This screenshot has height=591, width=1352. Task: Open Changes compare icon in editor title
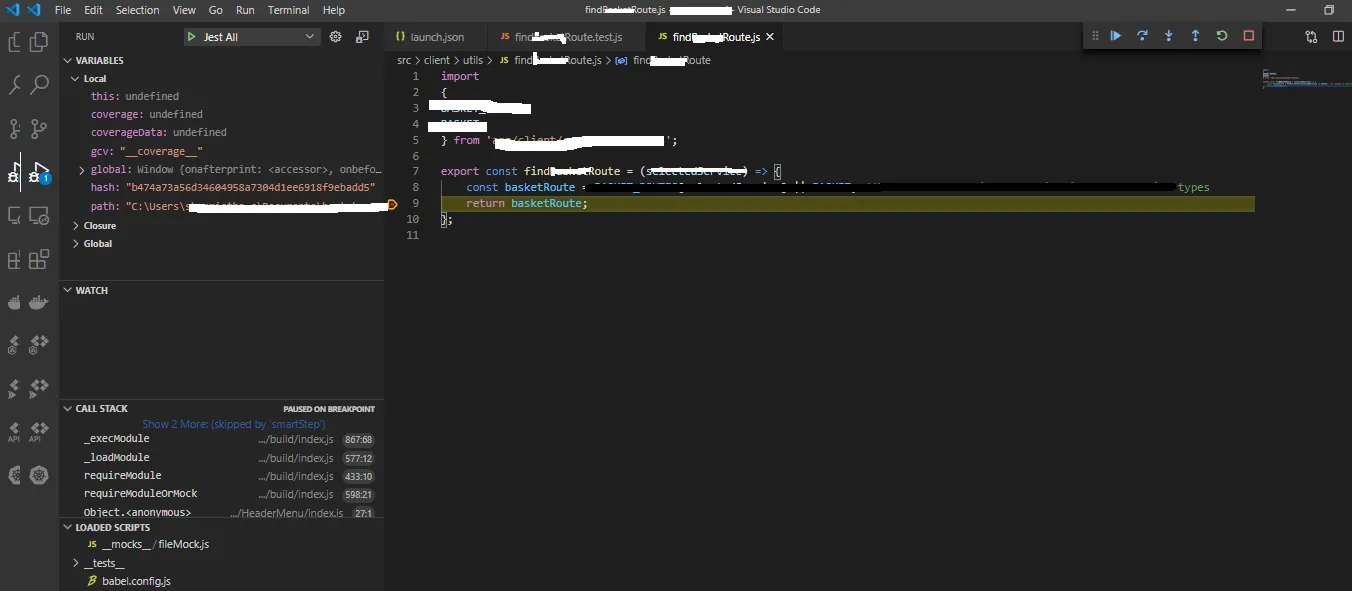[x=1311, y=37]
